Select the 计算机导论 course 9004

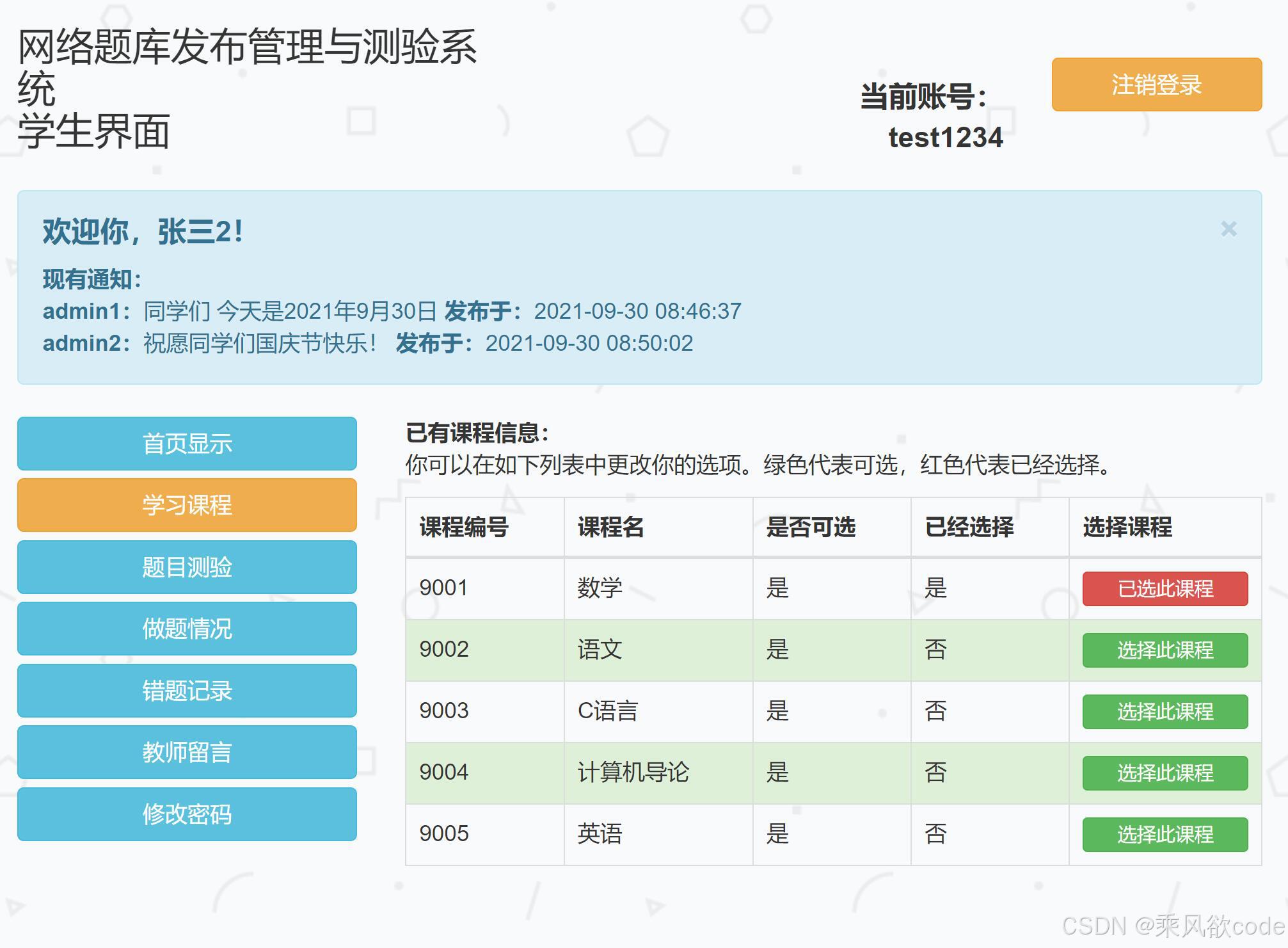click(x=1165, y=773)
